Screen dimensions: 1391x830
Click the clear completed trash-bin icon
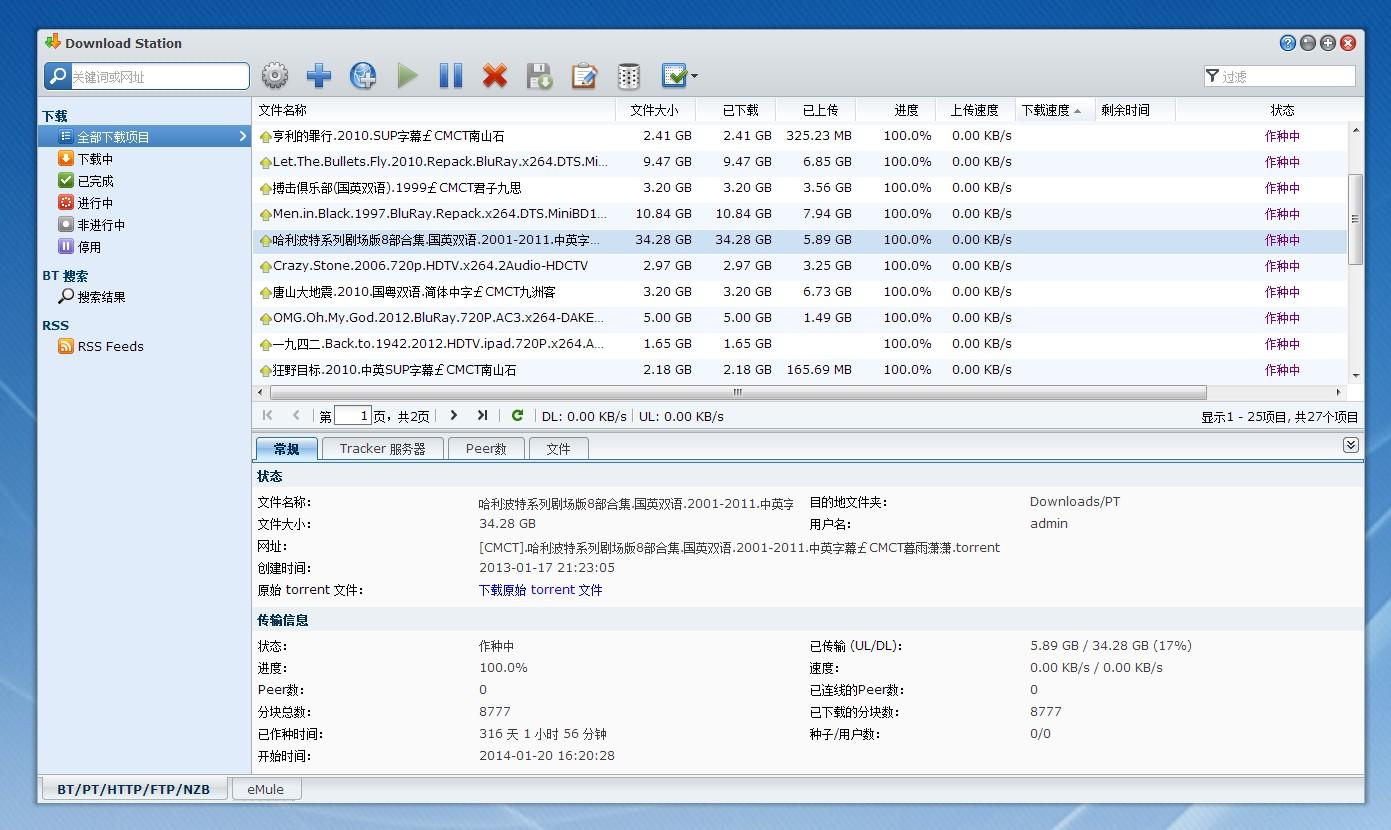[628, 75]
